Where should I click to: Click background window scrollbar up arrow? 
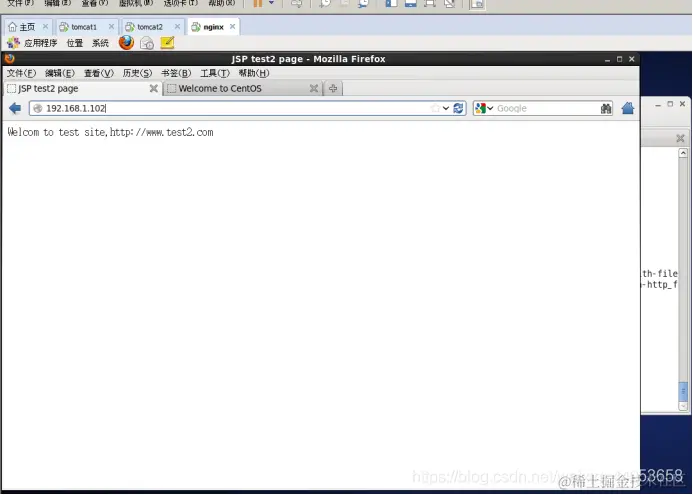pos(683,153)
